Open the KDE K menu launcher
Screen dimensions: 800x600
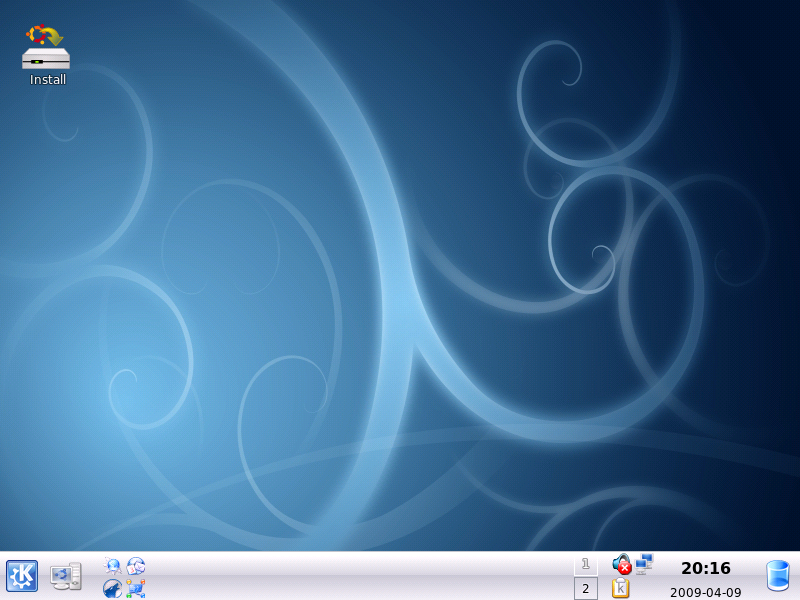[21, 576]
